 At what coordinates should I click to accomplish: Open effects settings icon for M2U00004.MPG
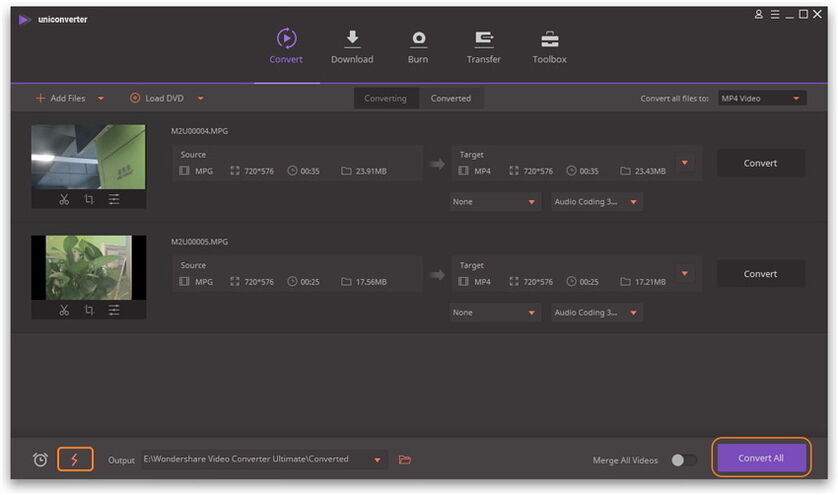click(x=114, y=199)
